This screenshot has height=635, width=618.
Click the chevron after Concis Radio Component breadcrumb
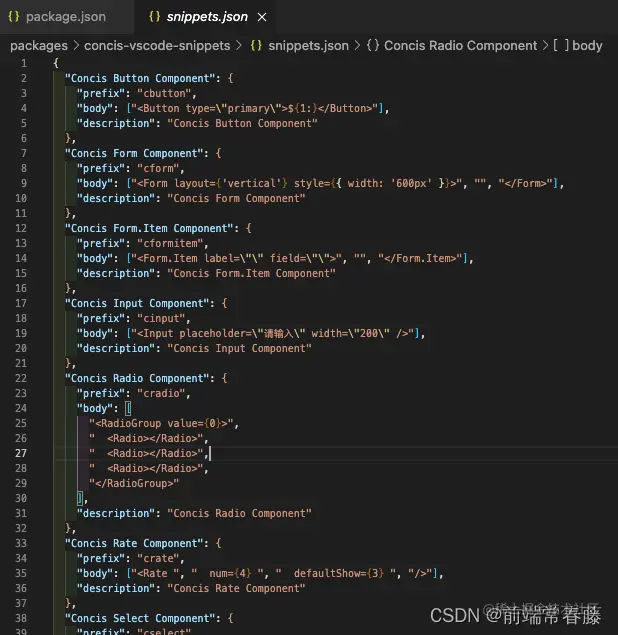(545, 46)
